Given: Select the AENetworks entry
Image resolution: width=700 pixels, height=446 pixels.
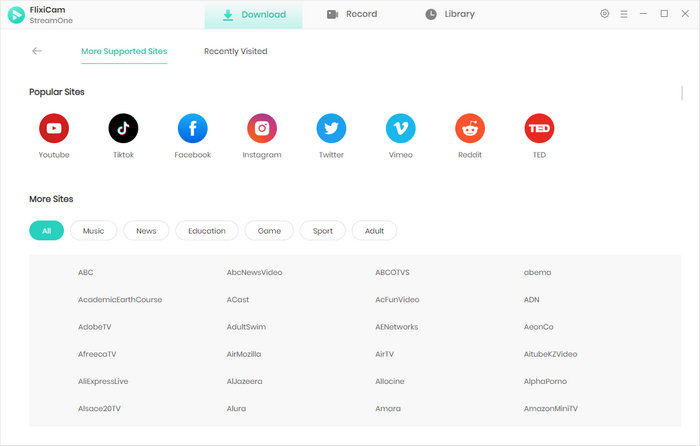Looking at the screenshot, I should click(397, 327).
